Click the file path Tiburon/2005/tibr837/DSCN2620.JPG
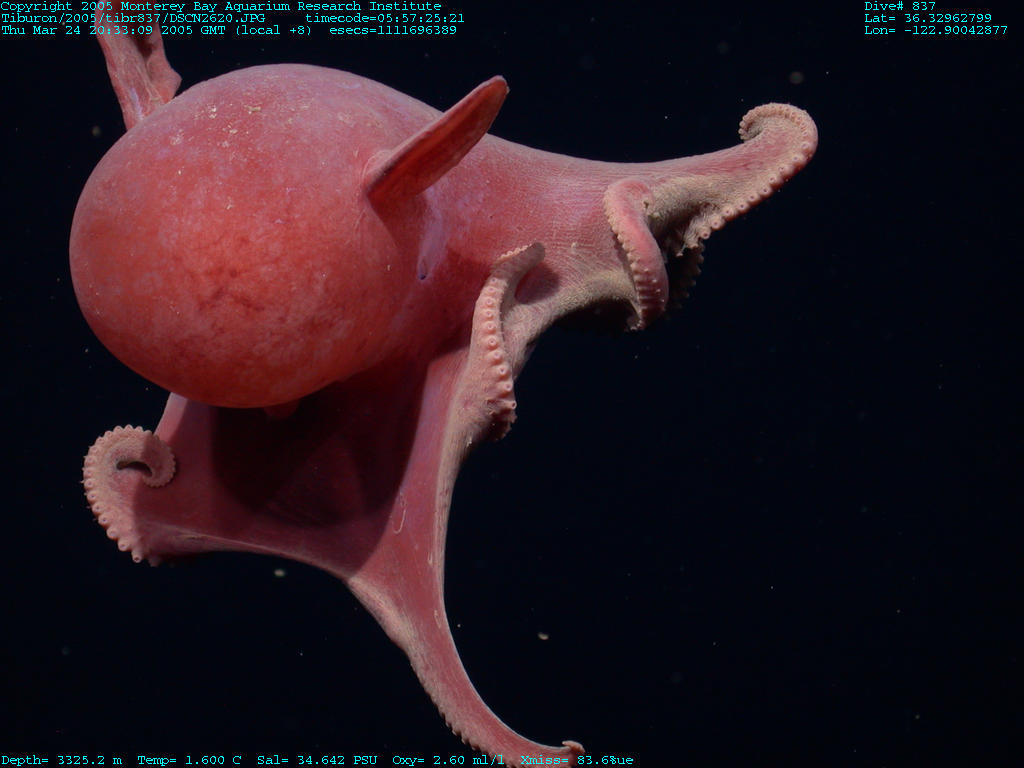 click(133, 18)
